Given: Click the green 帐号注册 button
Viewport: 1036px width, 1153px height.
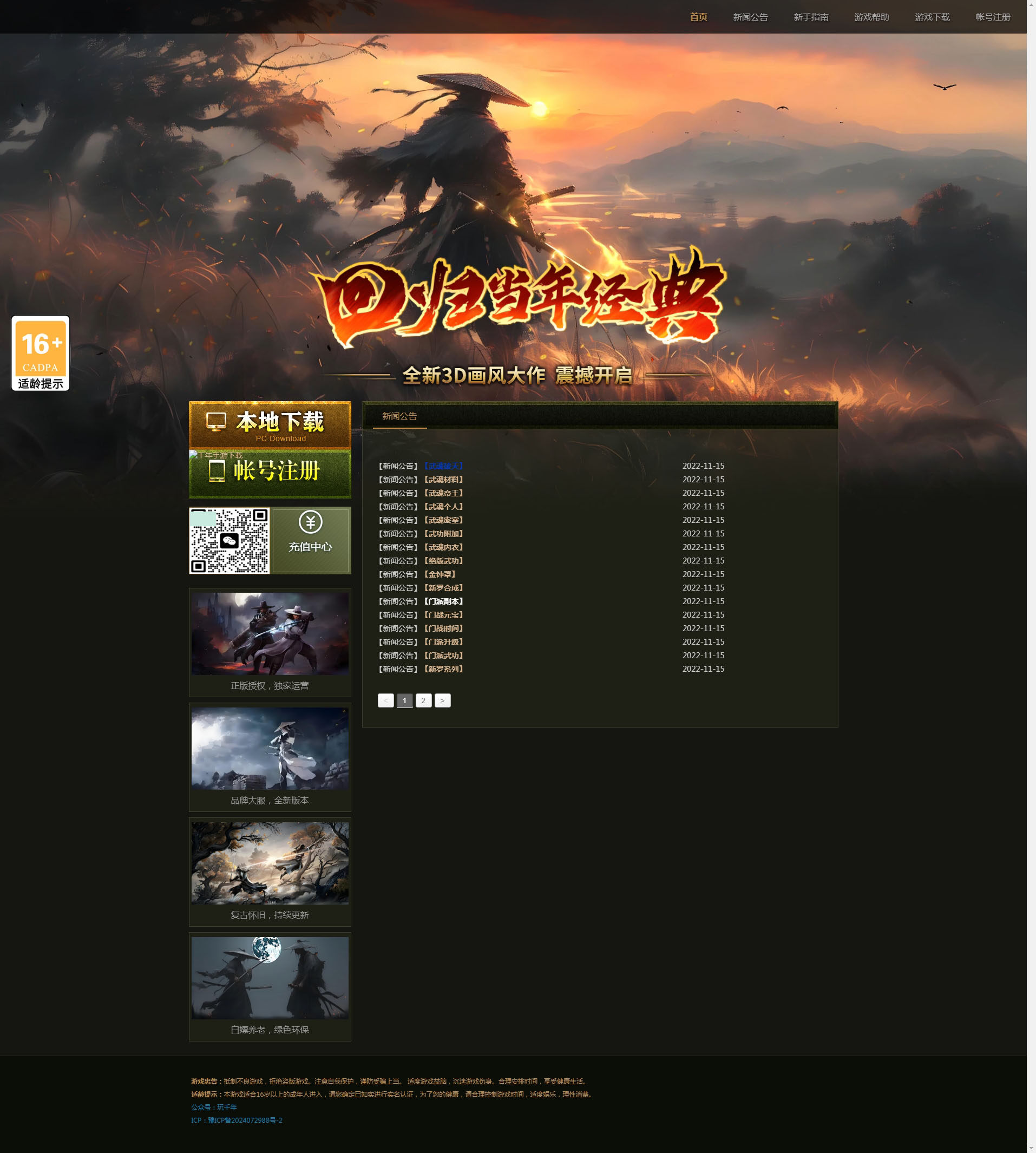Looking at the screenshot, I should click(x=270, y=474).
